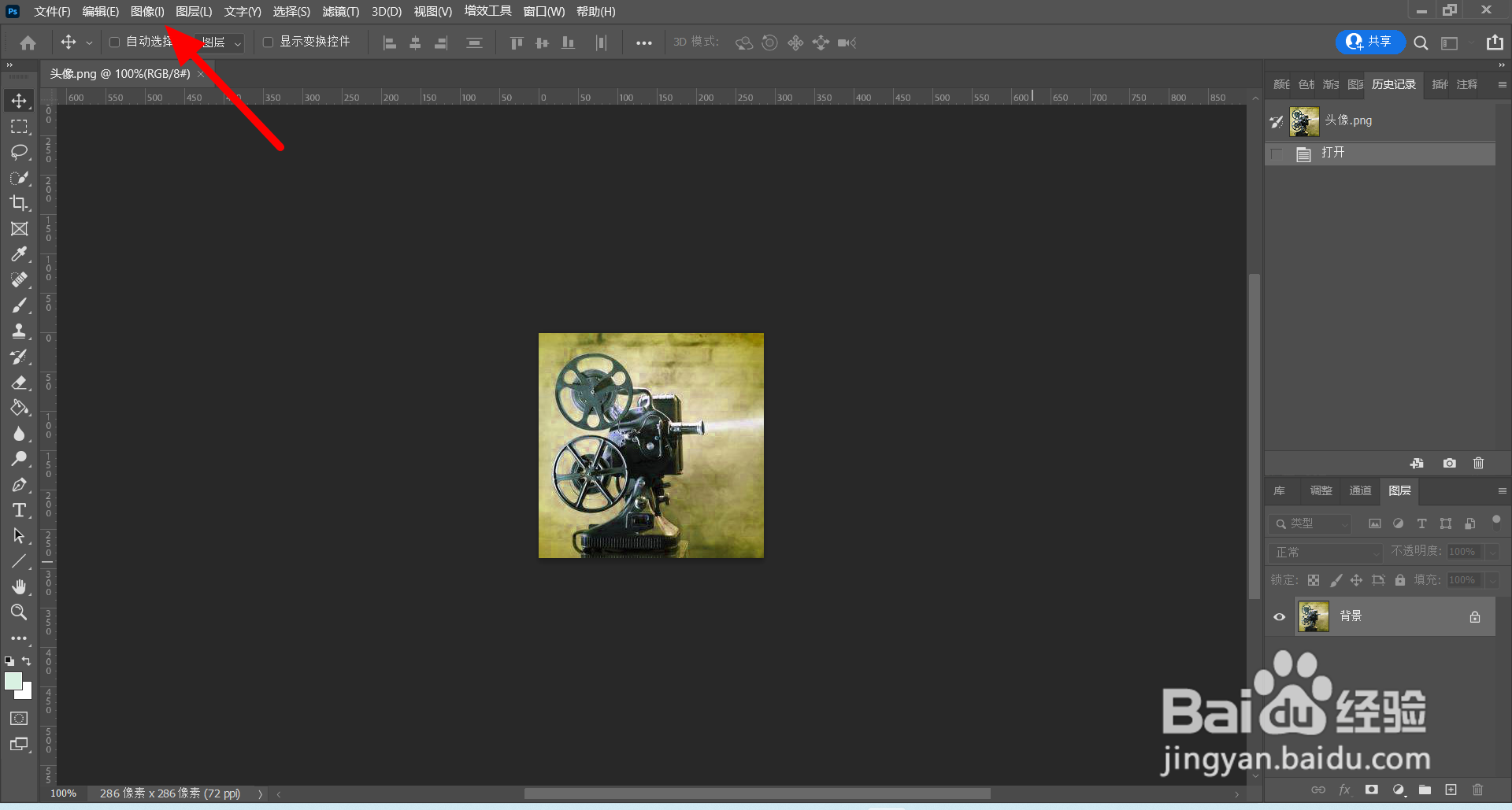1512x810 pixels.
Task: Select the Eyedropper tool
Action: pos(19,254)
